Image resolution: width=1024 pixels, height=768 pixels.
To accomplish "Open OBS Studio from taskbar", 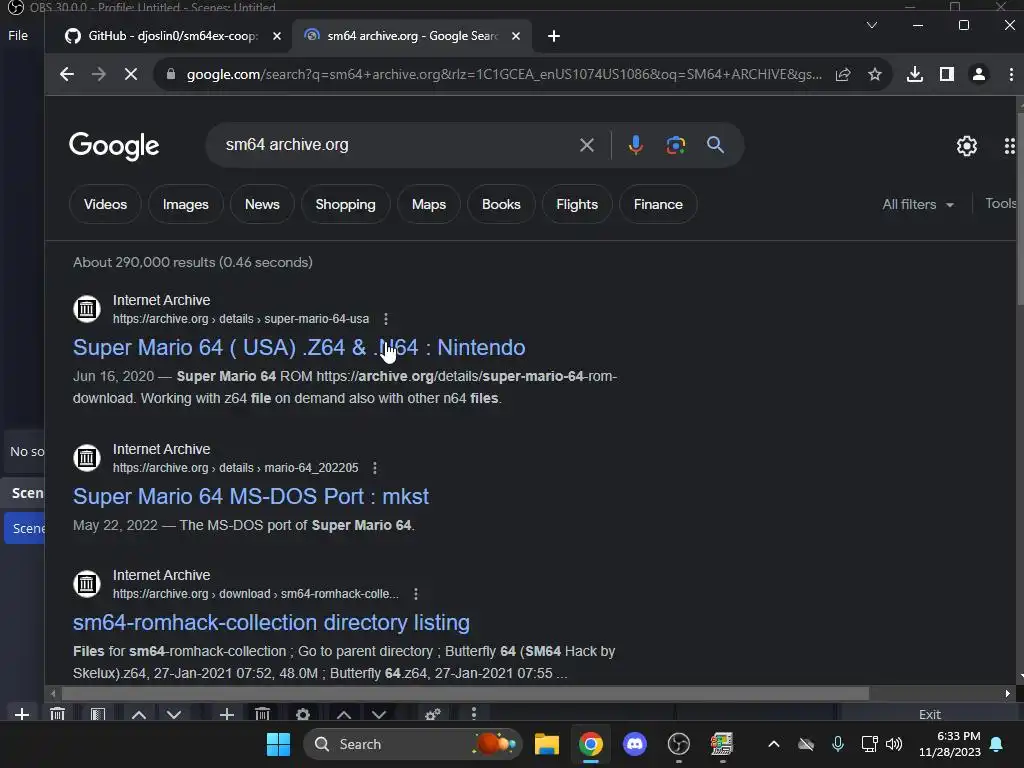I will coord(679,744).
